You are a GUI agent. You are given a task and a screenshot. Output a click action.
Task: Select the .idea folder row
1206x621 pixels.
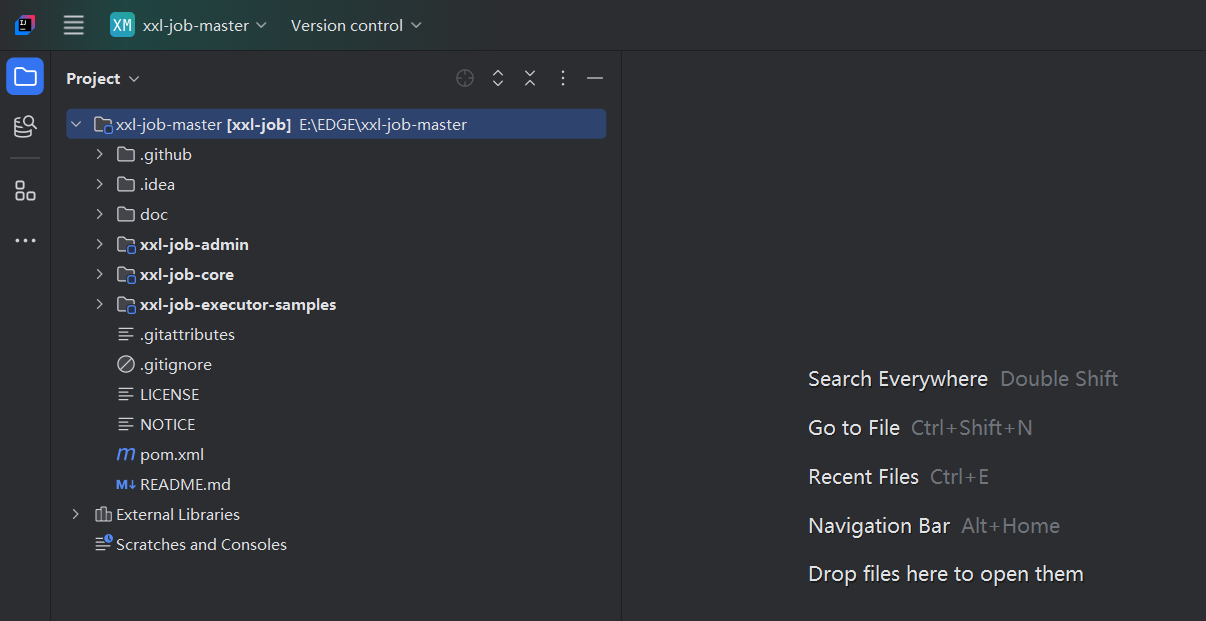[x=336, y=185]
